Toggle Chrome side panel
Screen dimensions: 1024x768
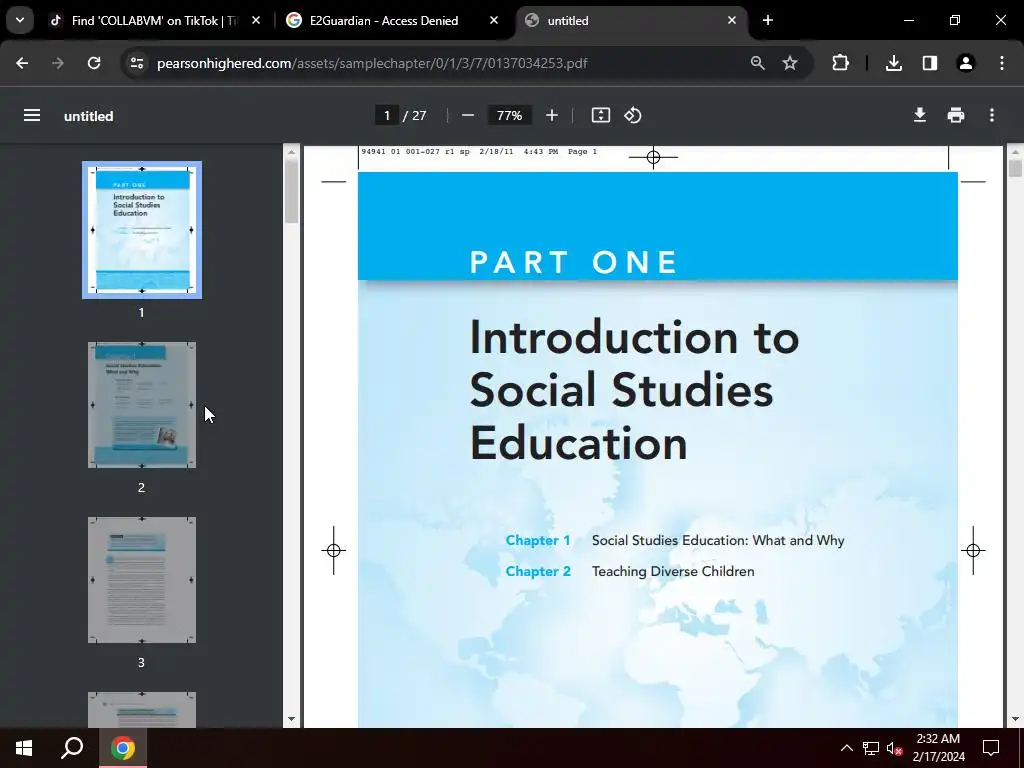930,63
